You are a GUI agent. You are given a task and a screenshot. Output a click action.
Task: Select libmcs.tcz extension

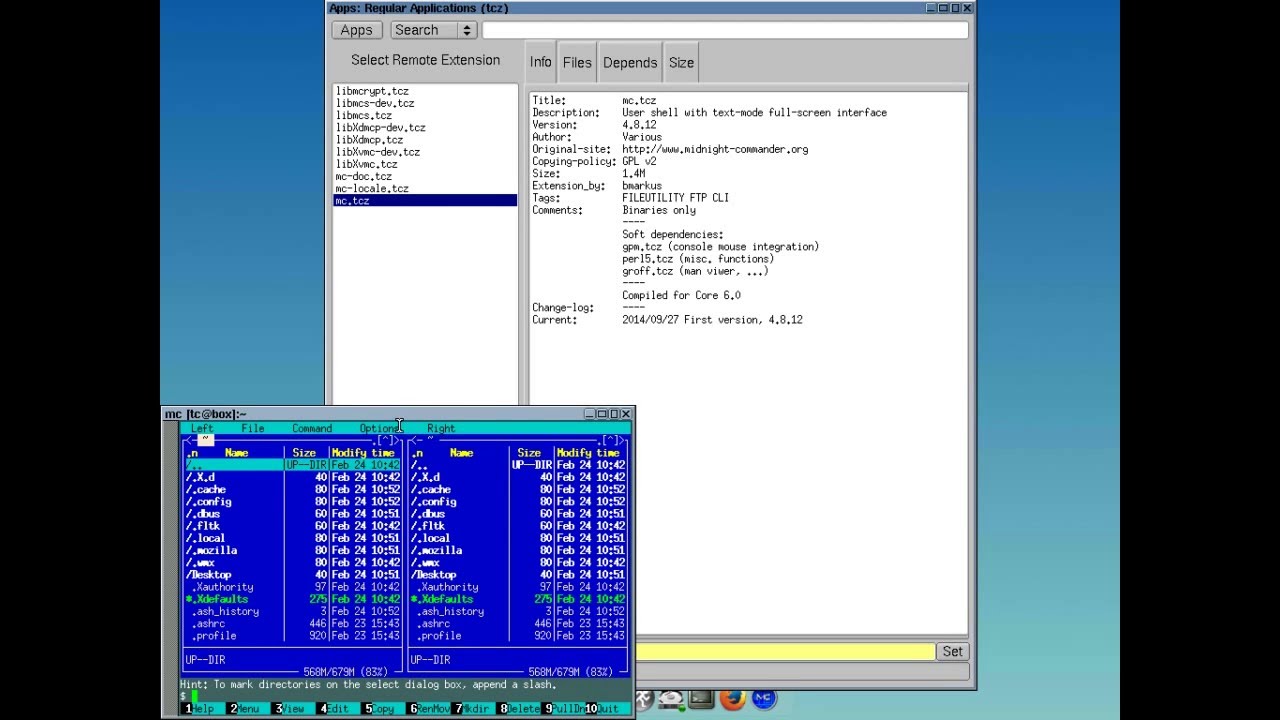click(425, 115)
